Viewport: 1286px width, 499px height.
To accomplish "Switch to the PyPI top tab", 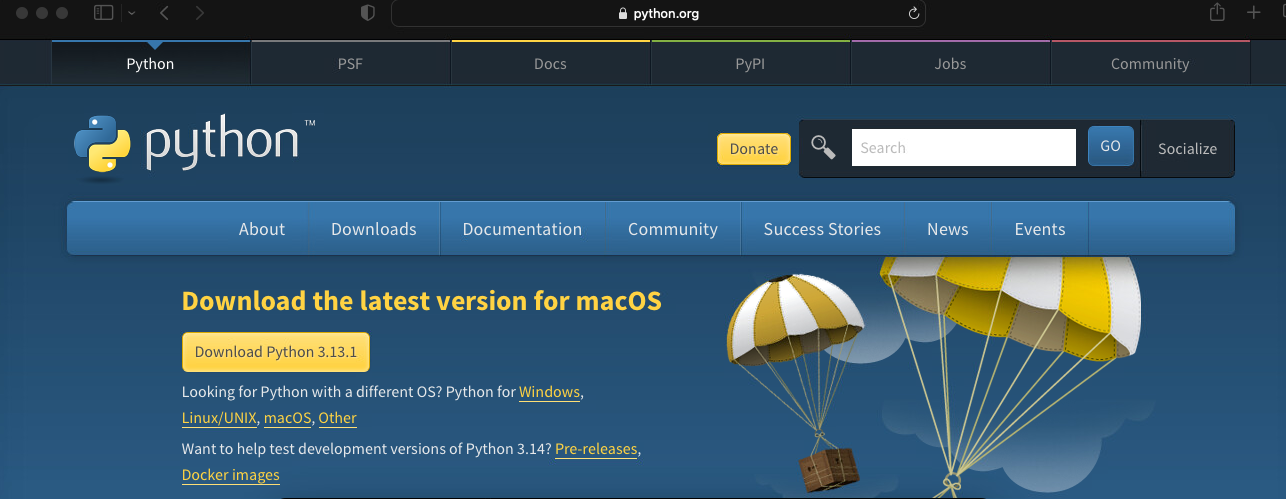I will pyautogui.click(x=750, y=64).
